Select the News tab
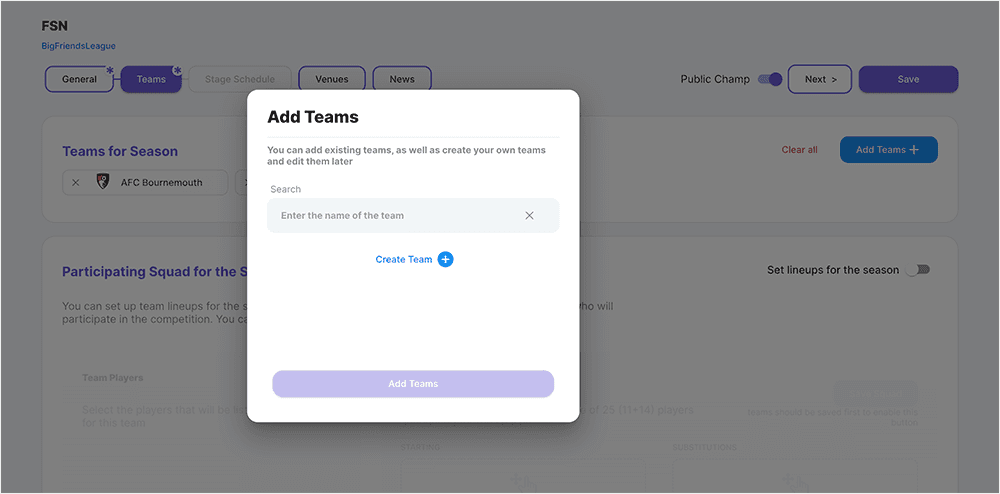1000x494 pixels. pos(402,79)
